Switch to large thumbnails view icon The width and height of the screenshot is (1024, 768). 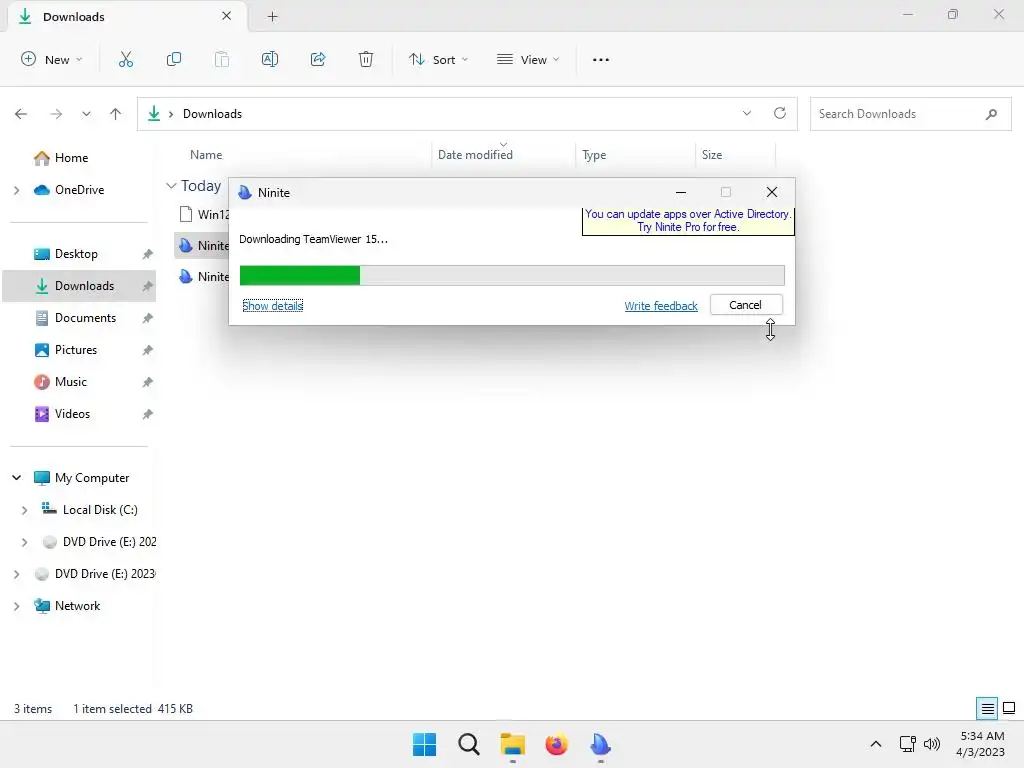(x=1009, y=708)
